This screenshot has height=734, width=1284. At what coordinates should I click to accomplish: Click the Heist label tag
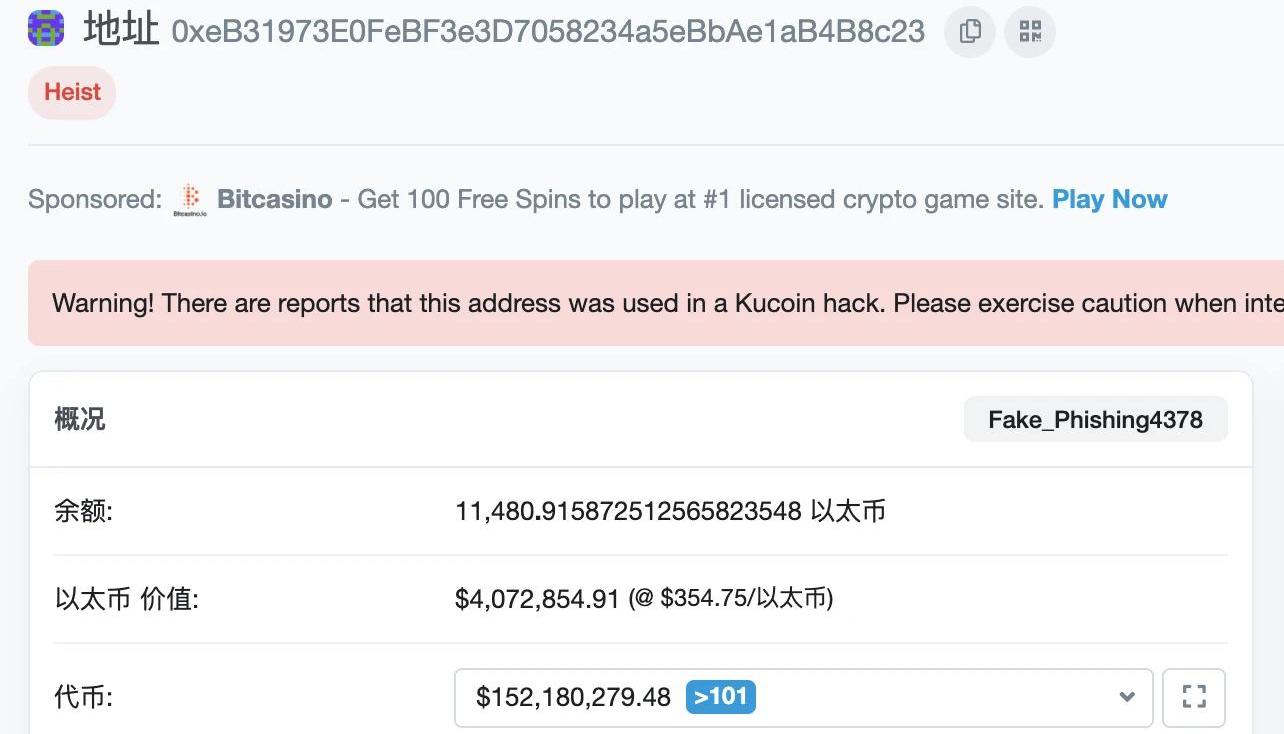click(x=72, y=92)
